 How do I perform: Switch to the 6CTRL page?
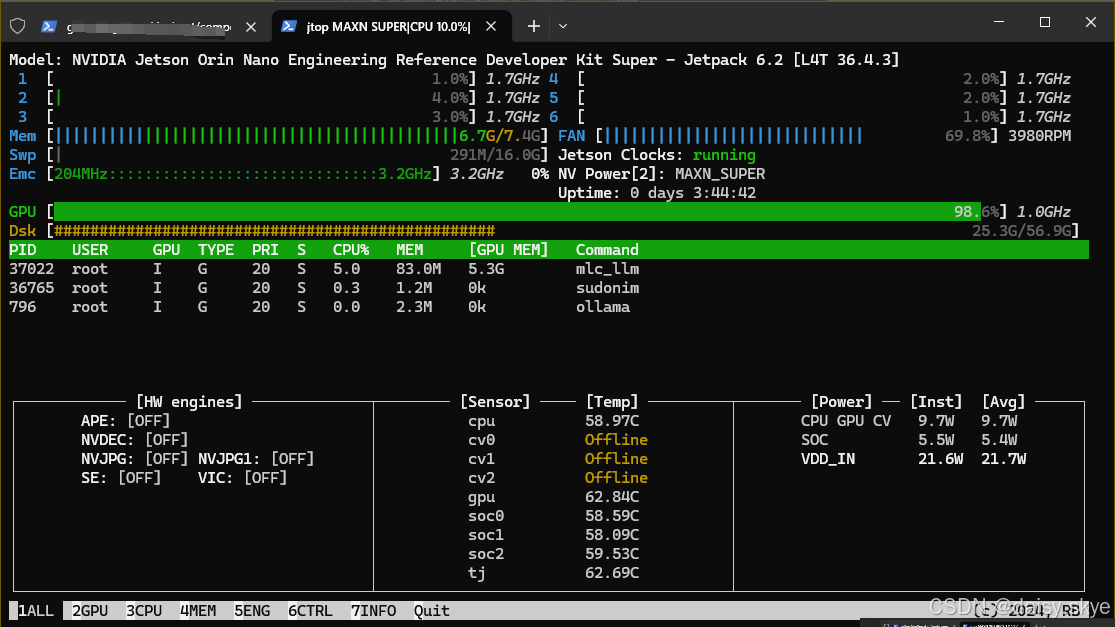click(x=310, y=611)
